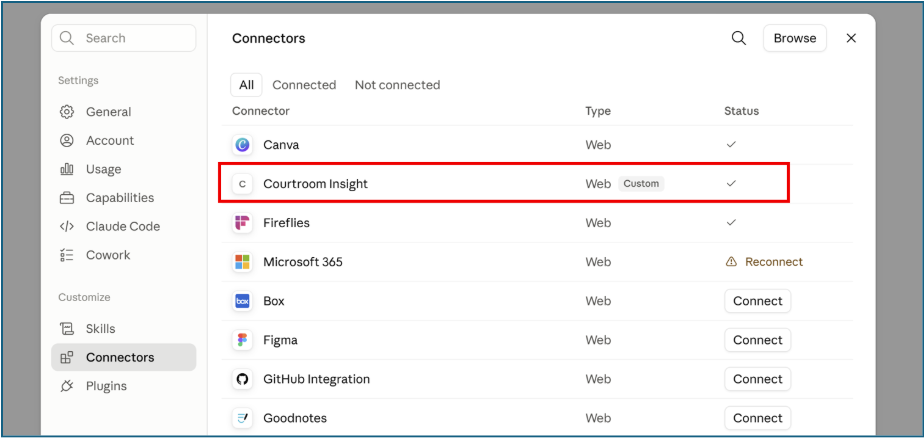
Task: Click the Microsoft 365 logo icon
Action: click(242, 262)
